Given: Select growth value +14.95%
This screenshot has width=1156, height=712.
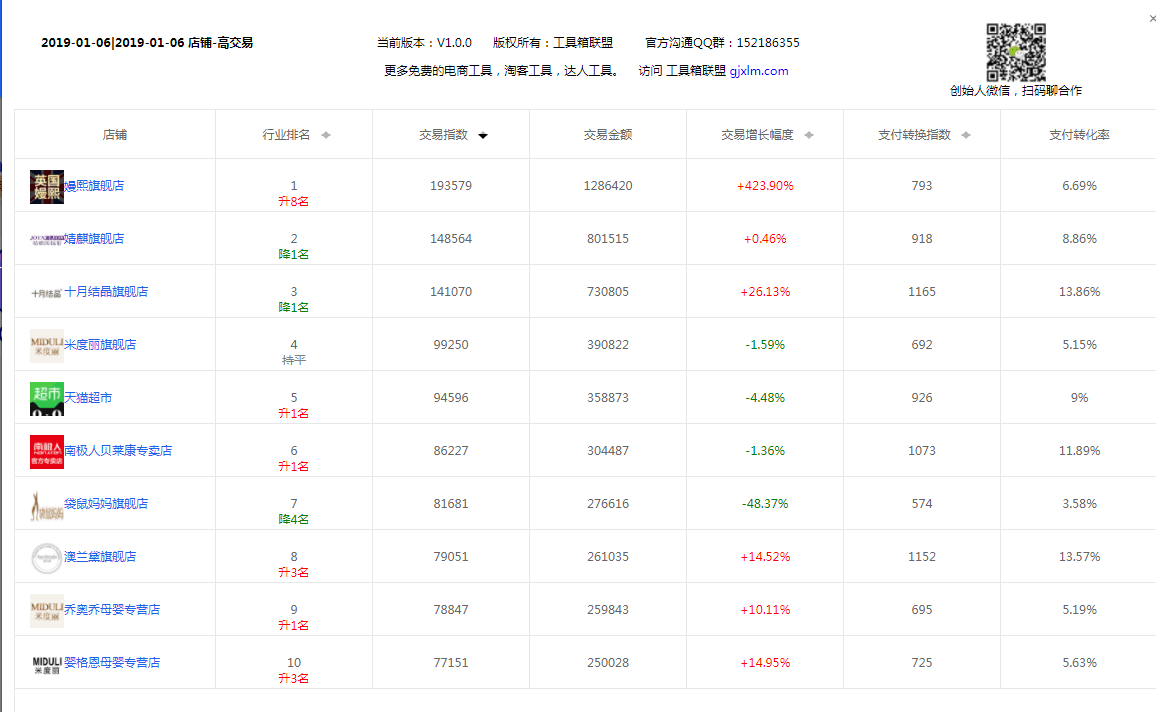Looking at the screenshot, I should (765, 663).
